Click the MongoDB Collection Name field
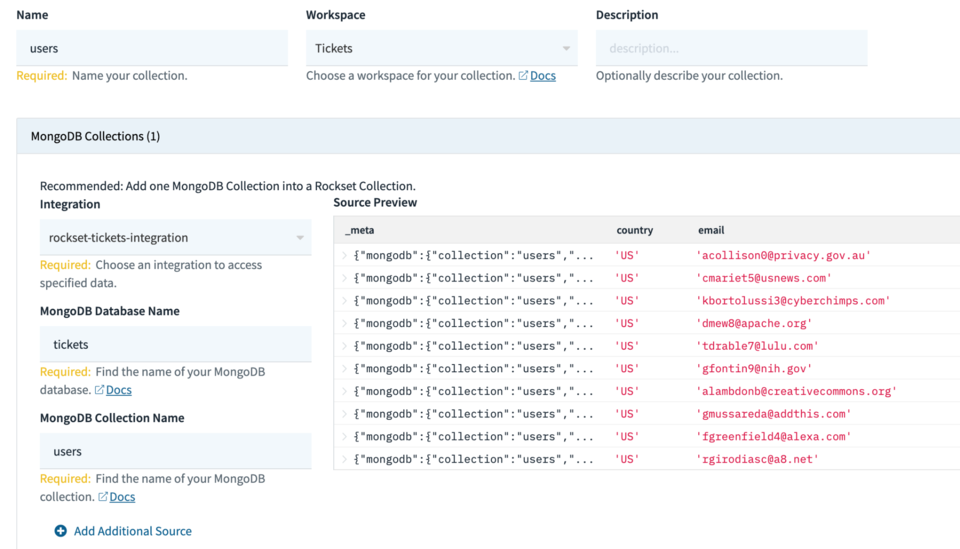 point(176,452)
